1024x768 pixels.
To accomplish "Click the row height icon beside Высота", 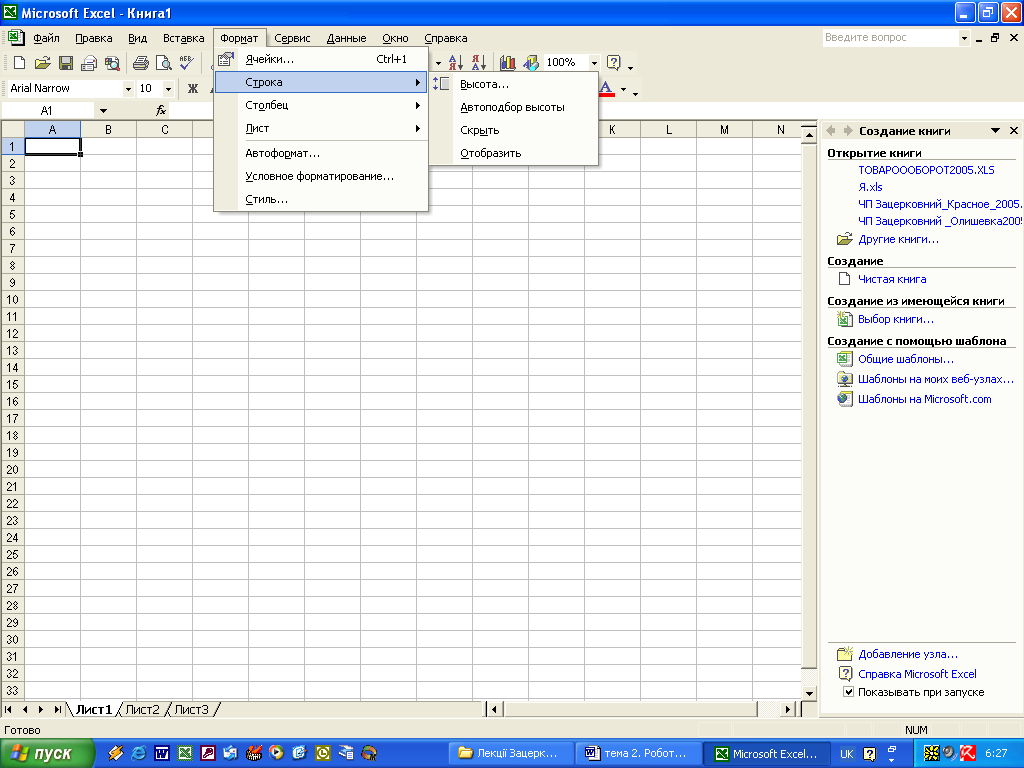I will click(x=441, y=84).
